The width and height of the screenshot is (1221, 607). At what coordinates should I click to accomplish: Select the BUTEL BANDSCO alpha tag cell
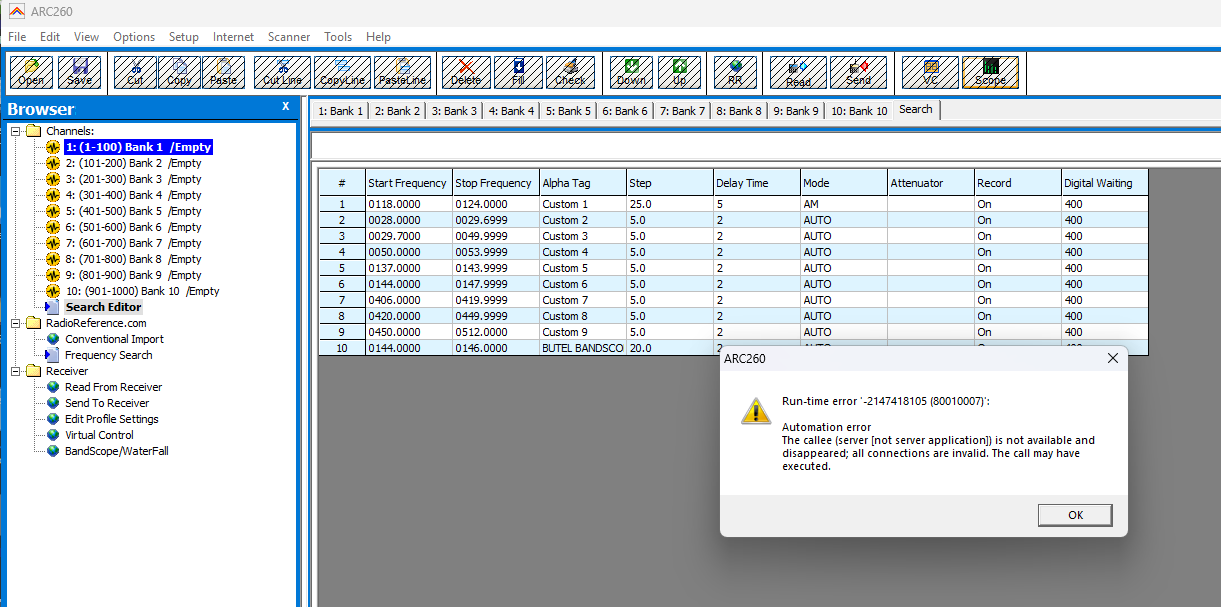click(x=582, y=348)
